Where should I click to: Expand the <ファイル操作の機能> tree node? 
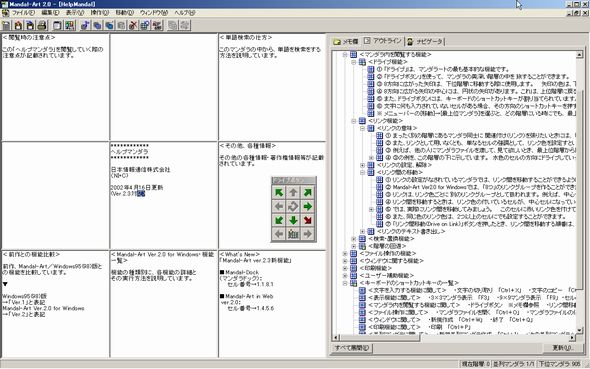(x=345, y=254)
